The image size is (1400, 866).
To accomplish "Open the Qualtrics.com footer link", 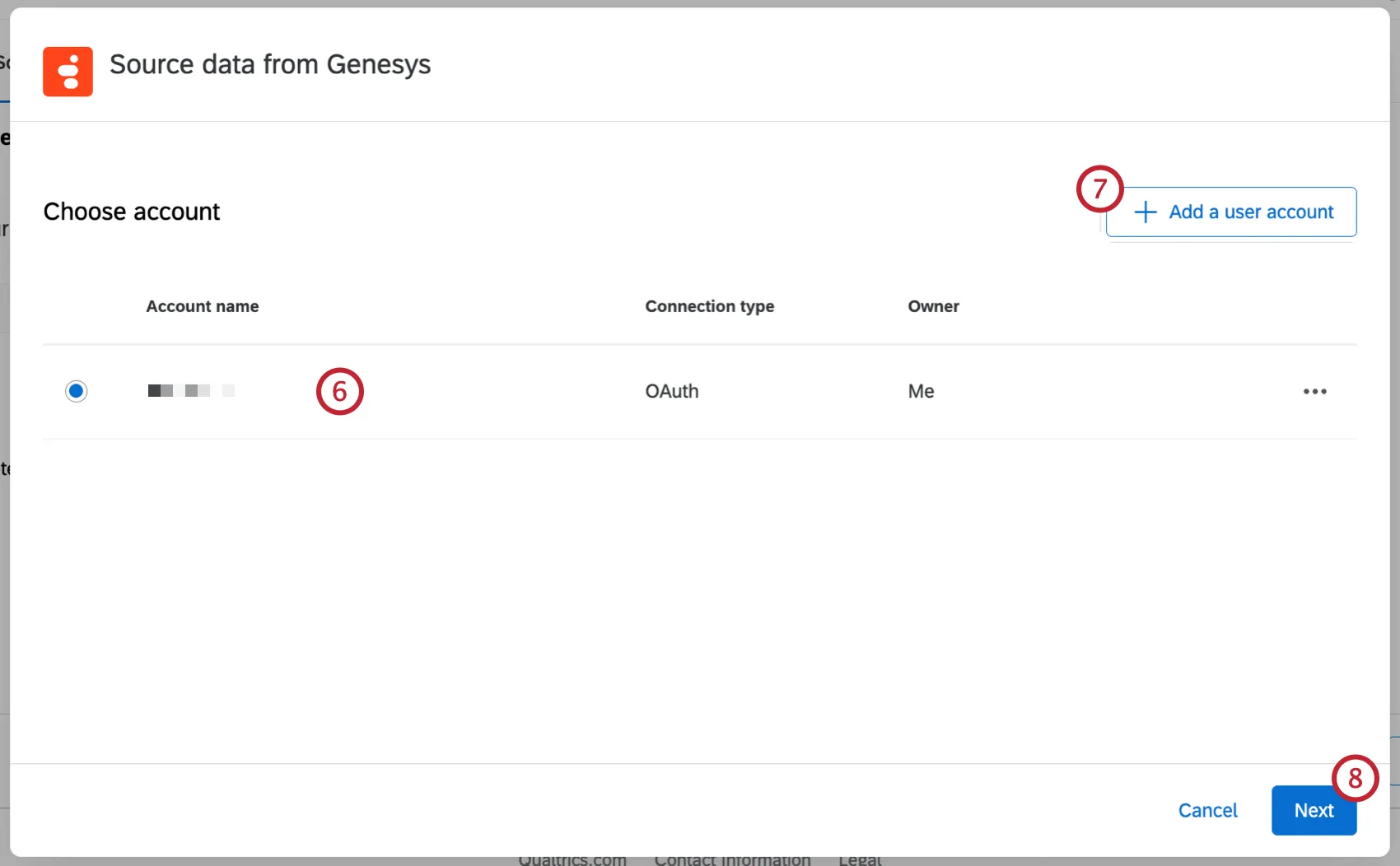I will (572, 859).
